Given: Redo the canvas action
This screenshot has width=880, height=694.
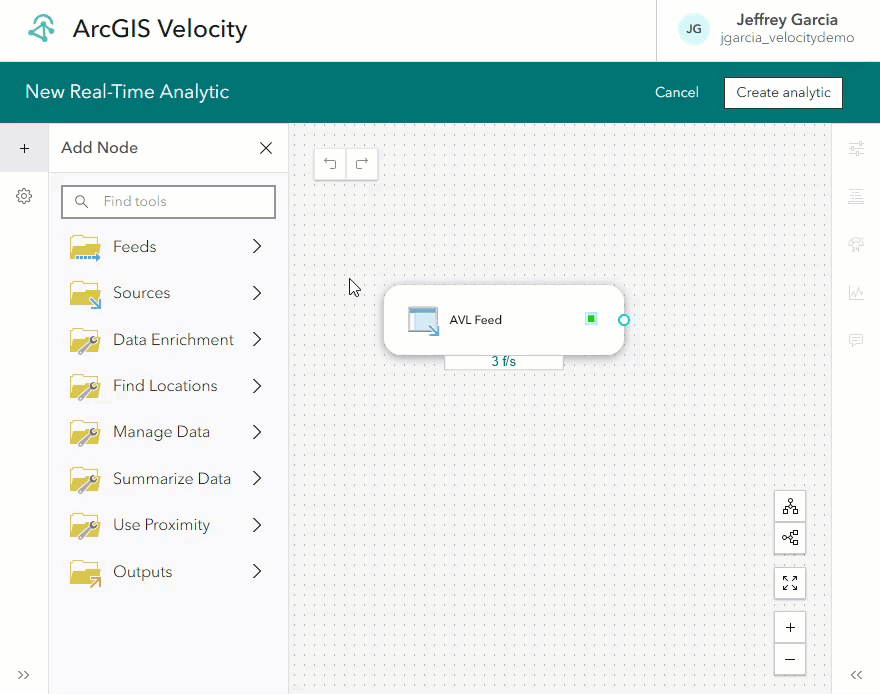Looking at the screenshot, I should (x=362, y=164).
